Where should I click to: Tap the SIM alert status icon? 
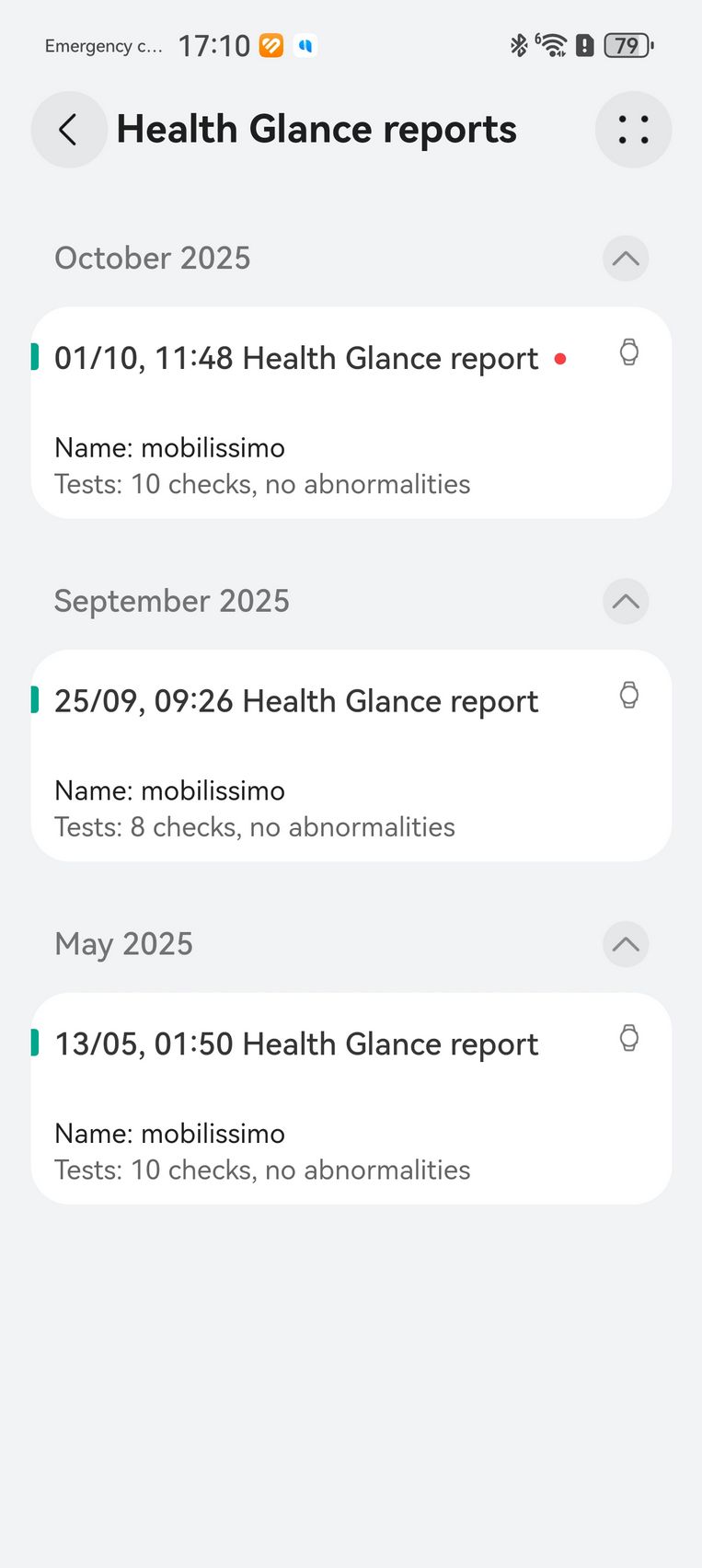(x=585, y=45)
